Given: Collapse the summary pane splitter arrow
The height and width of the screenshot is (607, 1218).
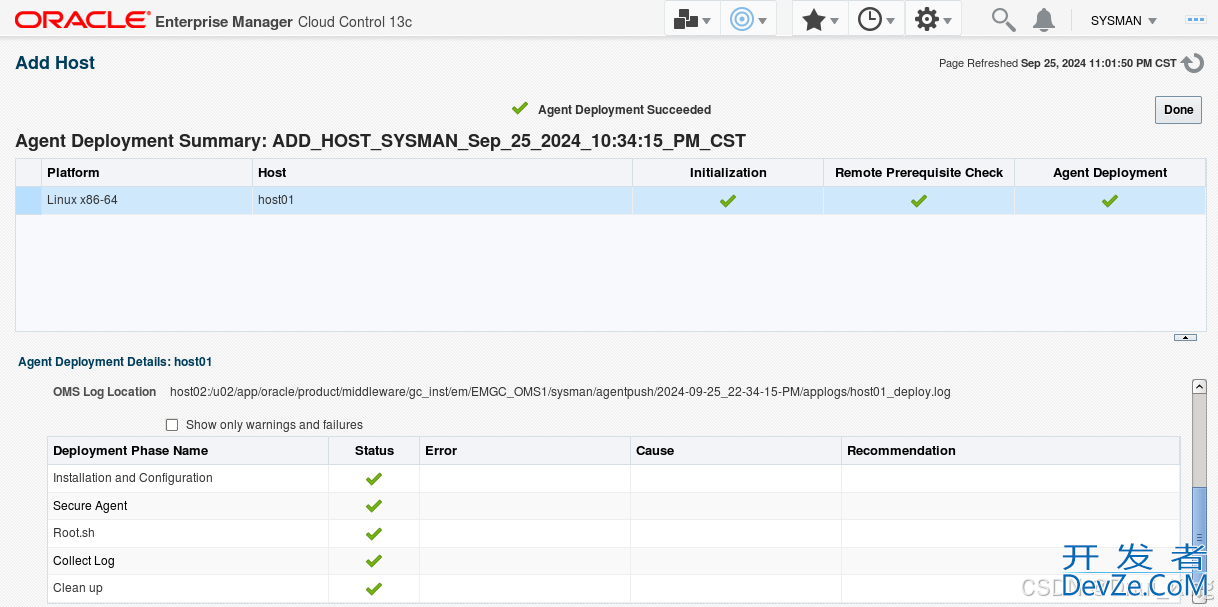Looking at the screenshot, I should click(x=1185, y=338).
